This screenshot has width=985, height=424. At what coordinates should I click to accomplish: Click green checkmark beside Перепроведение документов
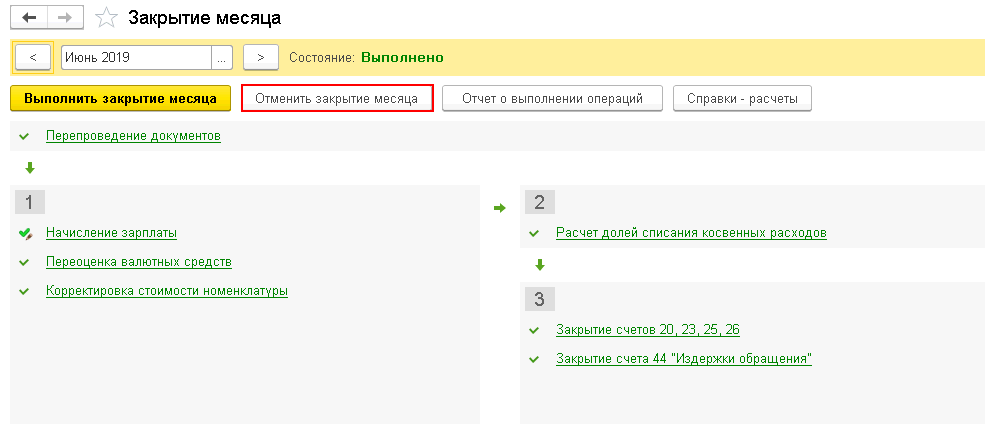point(24,136)
